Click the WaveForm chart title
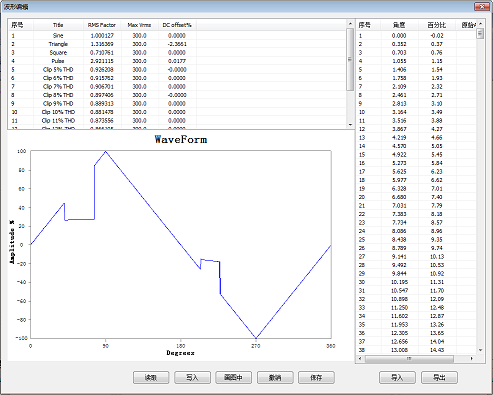Screen dimensions: 493x395 (181, 139)
